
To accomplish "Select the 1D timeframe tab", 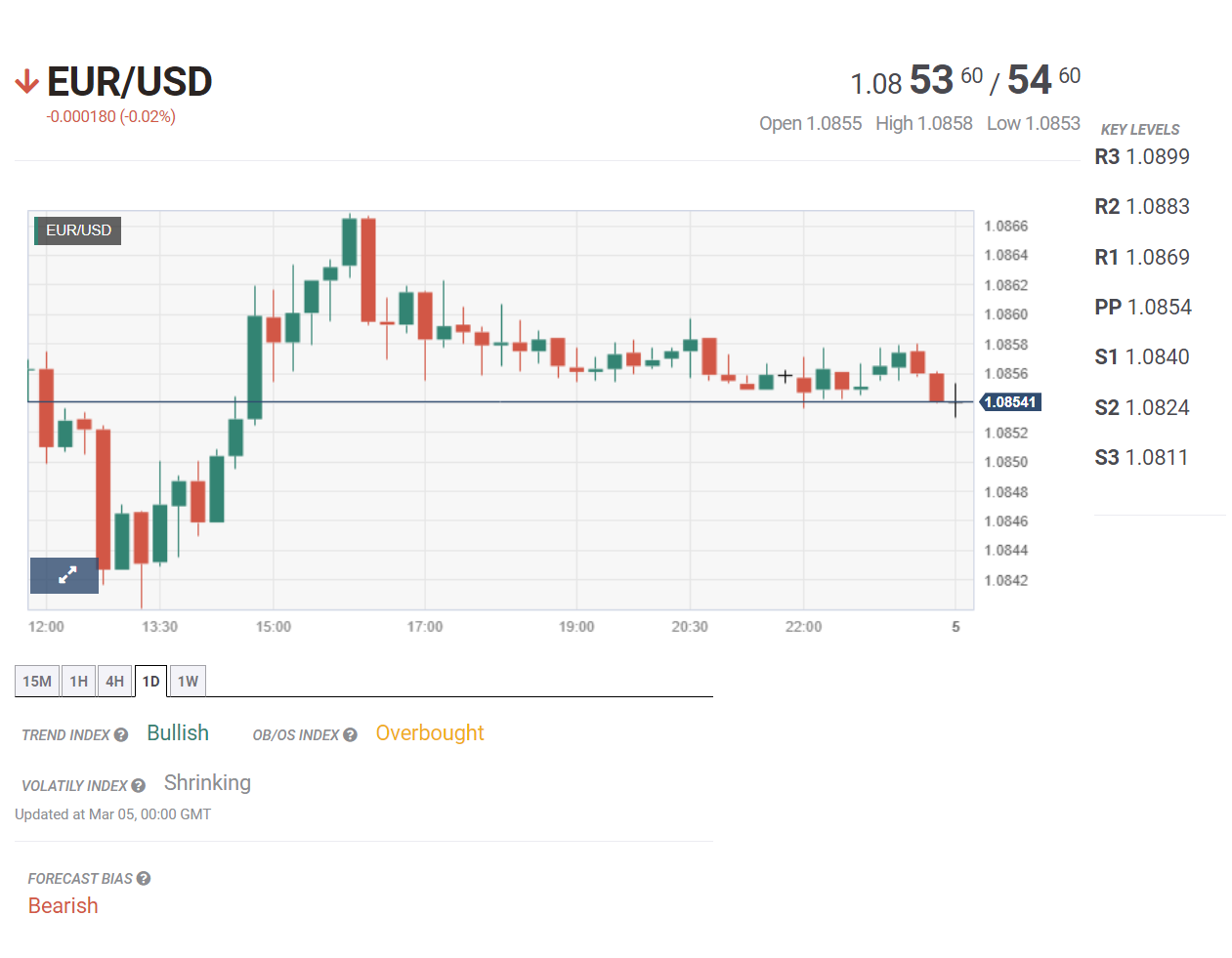I will point(150,681).
